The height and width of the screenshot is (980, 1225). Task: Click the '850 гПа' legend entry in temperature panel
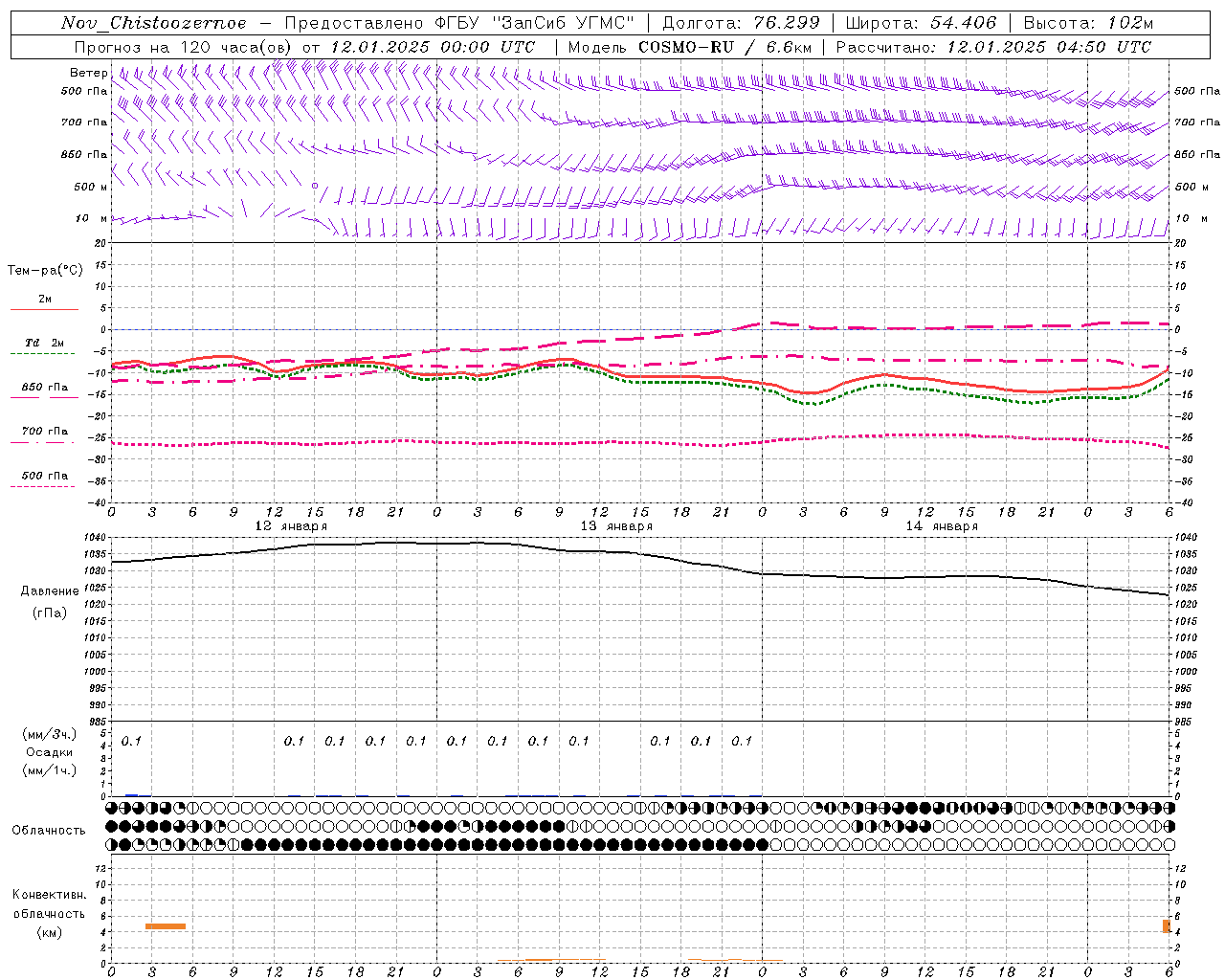pos(44,388)
